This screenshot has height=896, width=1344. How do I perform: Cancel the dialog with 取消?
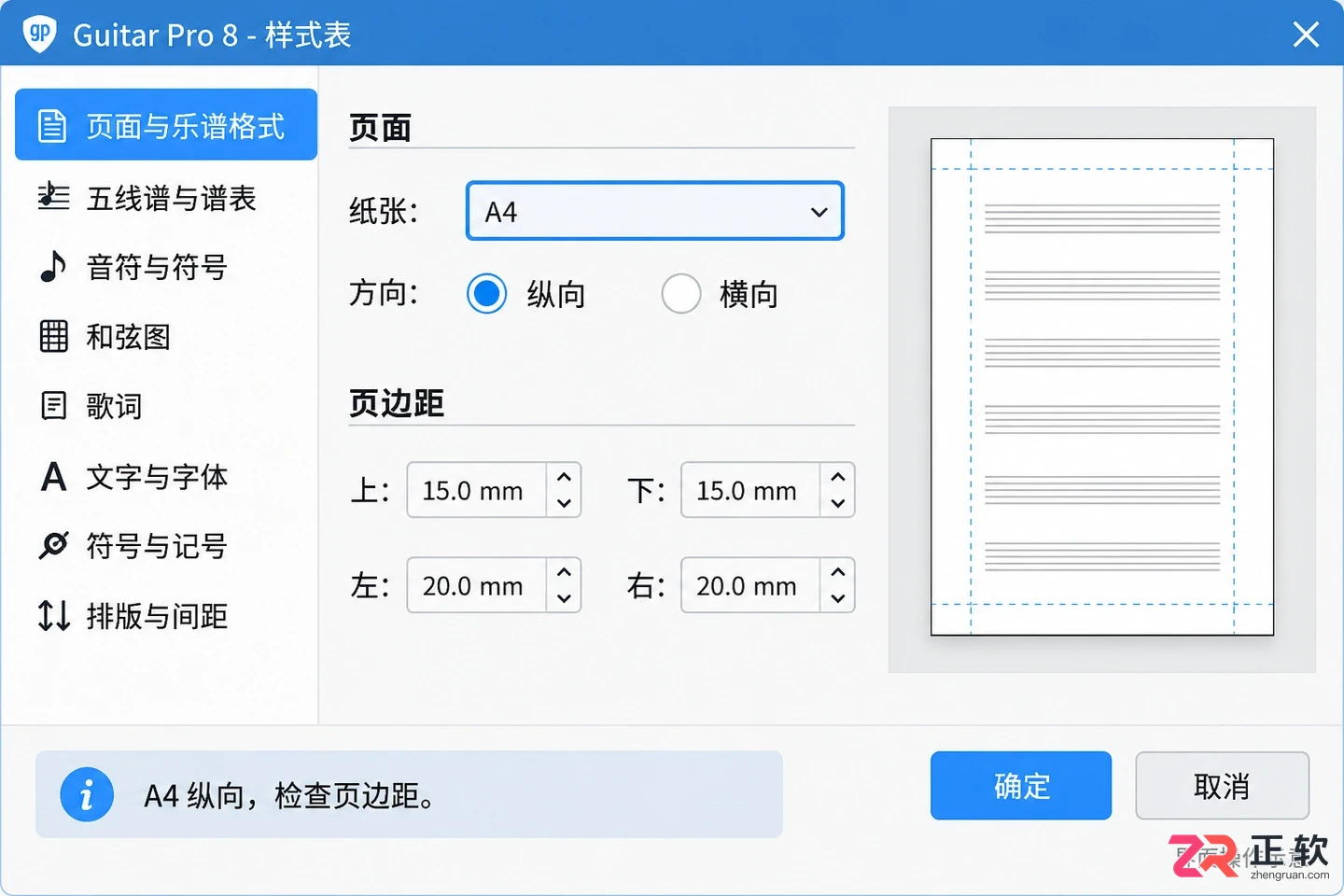point(1223,786)
